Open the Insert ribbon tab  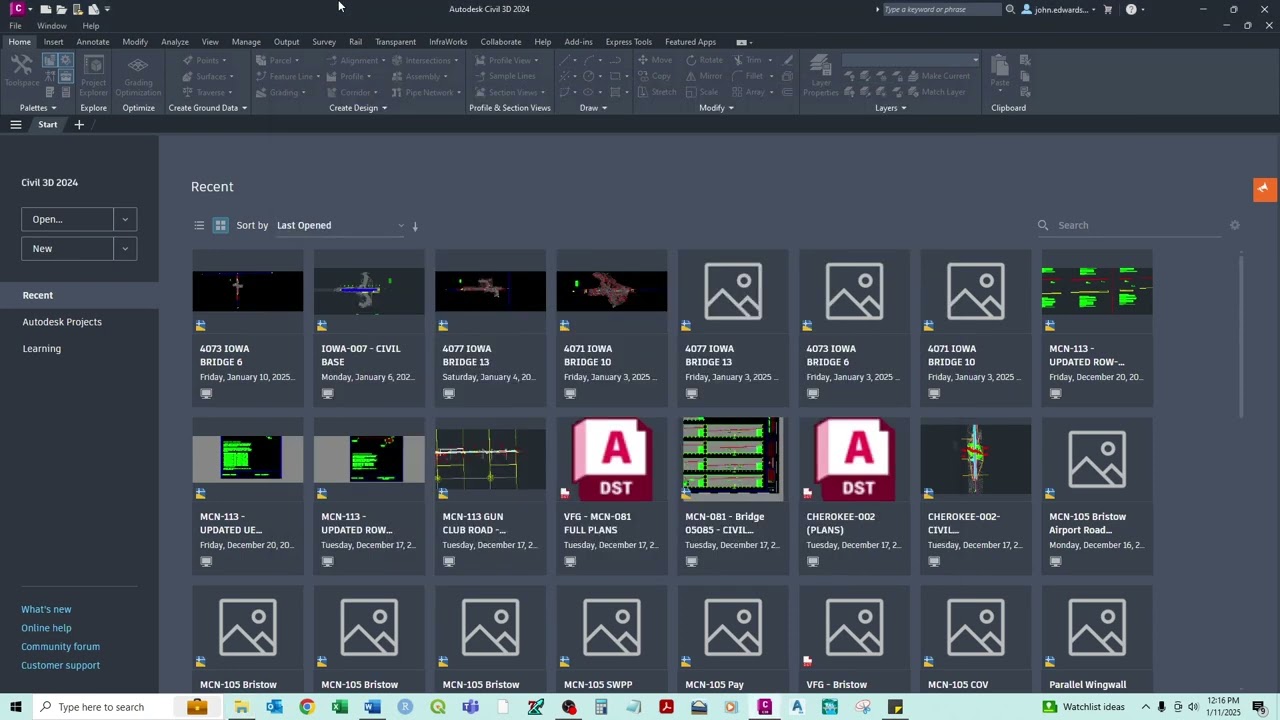(53, 42)
